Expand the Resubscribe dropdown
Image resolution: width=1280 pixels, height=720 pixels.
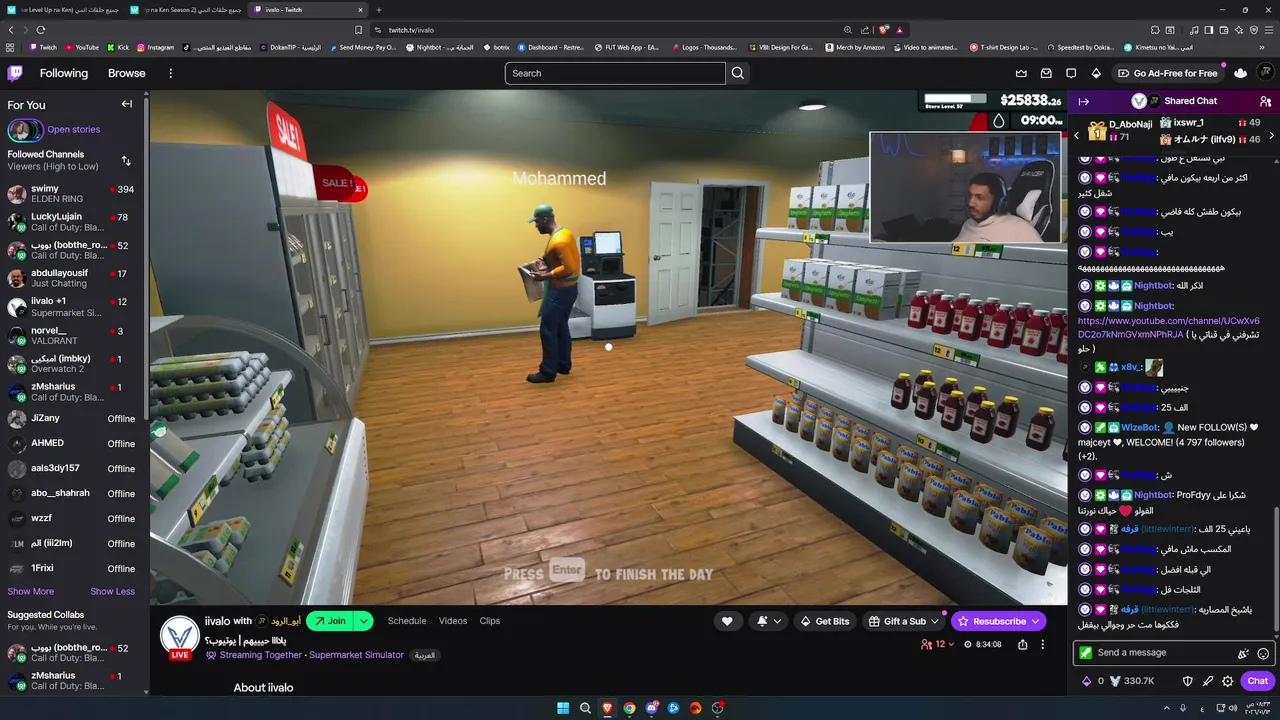pyautogui.click(x=1035, y=621)
